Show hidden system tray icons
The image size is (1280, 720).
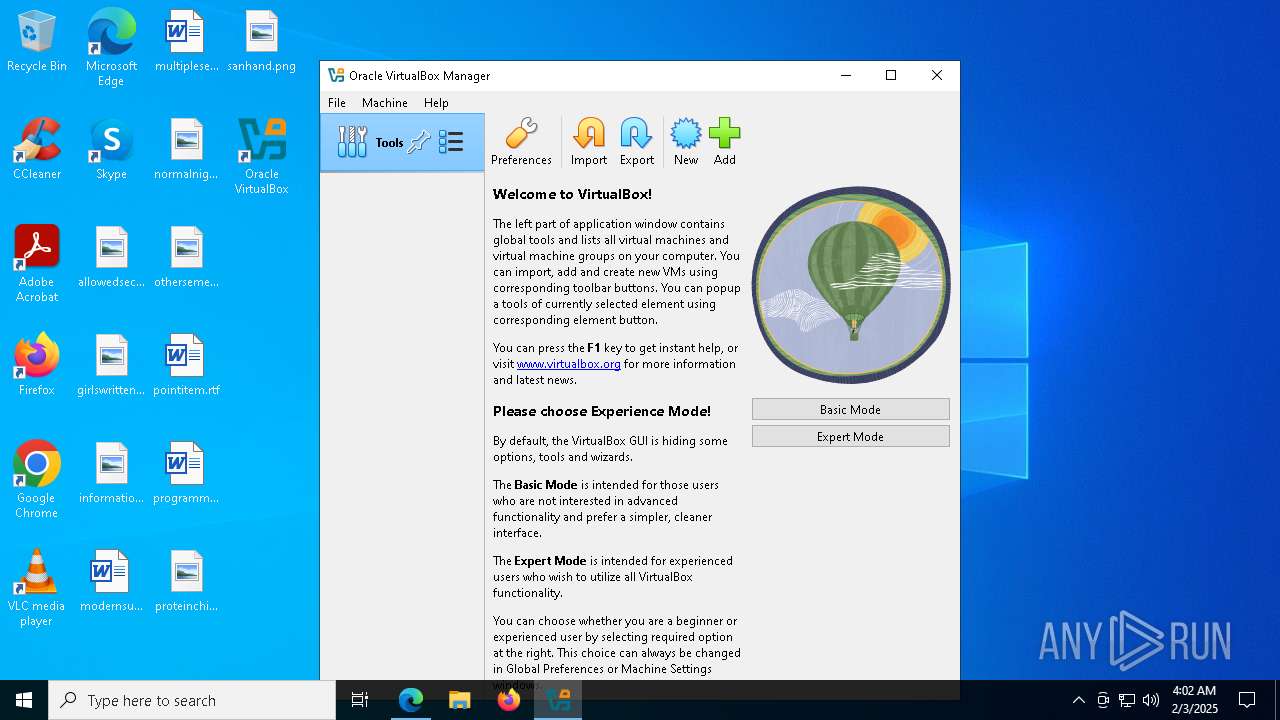[x=1078, y=700]
